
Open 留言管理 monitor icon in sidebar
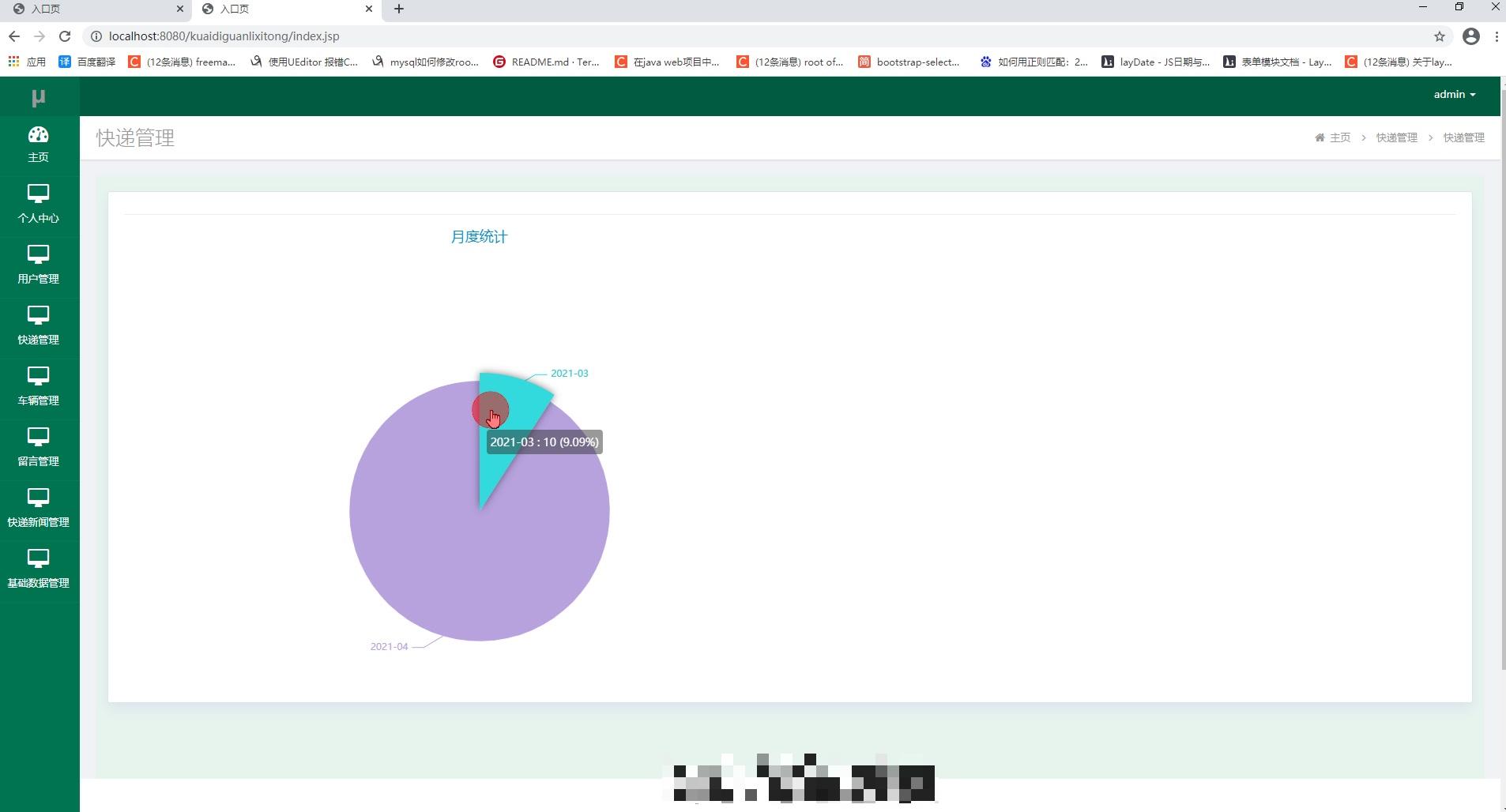click(38, 438)
